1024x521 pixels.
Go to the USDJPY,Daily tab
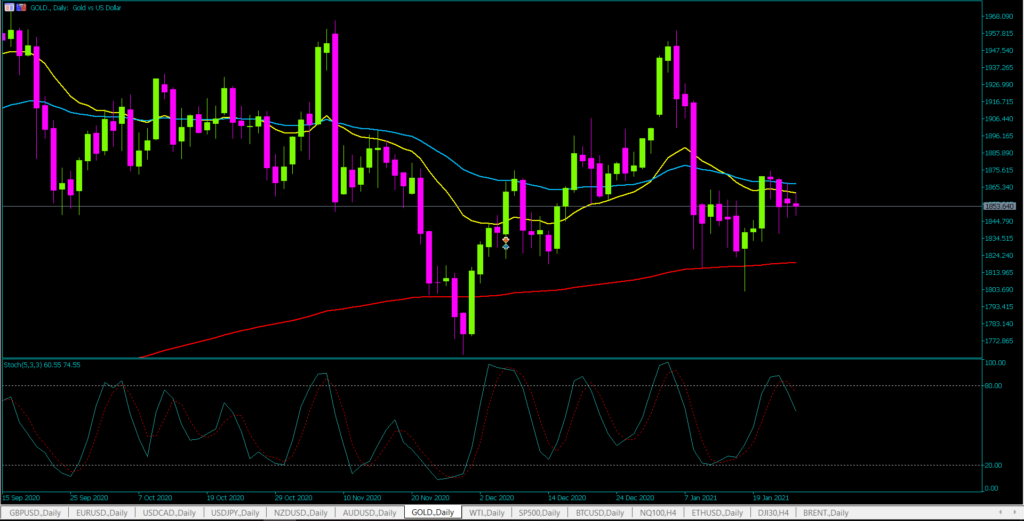pos(236,512)
